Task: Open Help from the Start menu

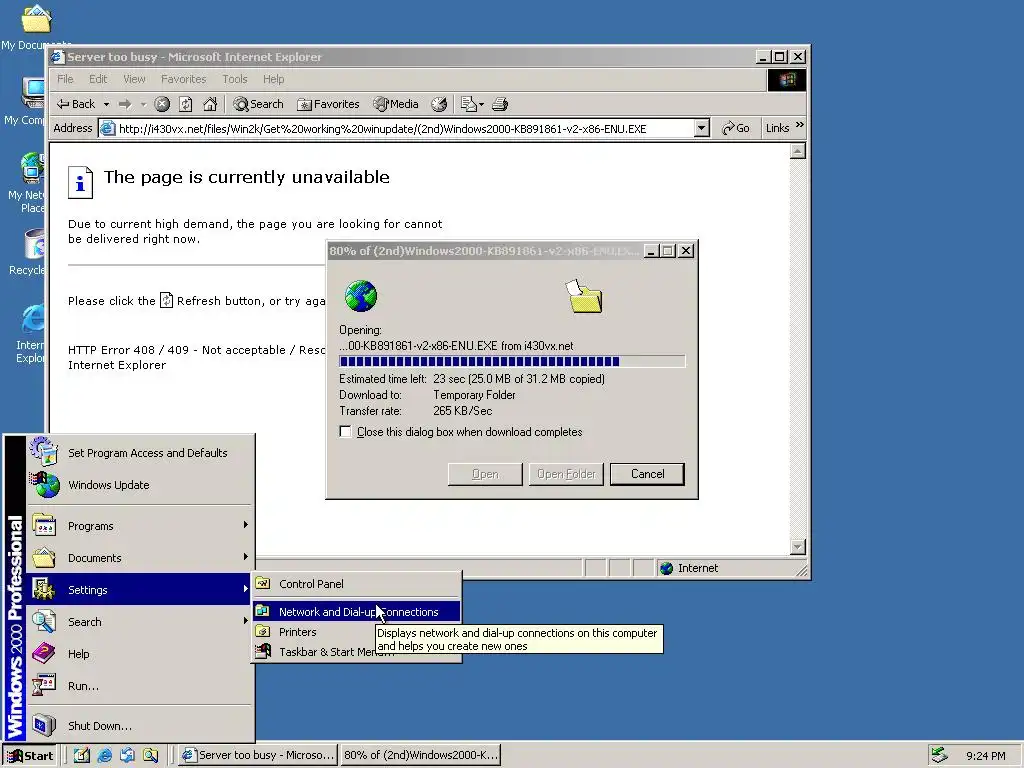Action: pyautogui.click(x=140, y=654)
